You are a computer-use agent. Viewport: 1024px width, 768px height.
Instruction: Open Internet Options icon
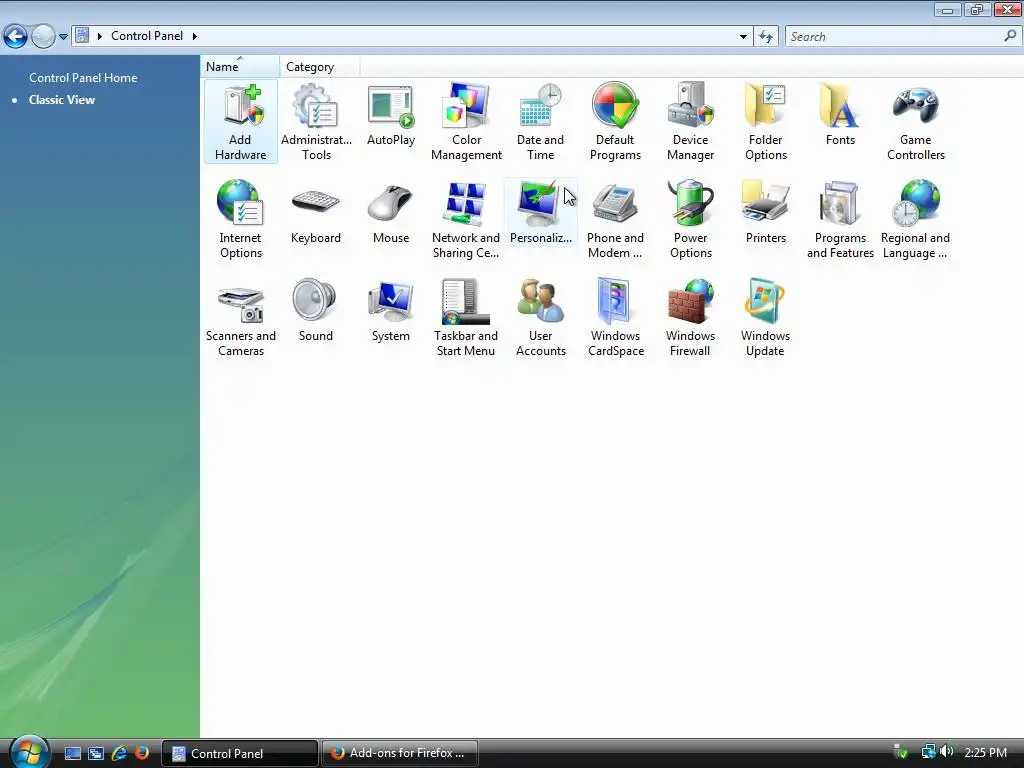pos(240,220)
